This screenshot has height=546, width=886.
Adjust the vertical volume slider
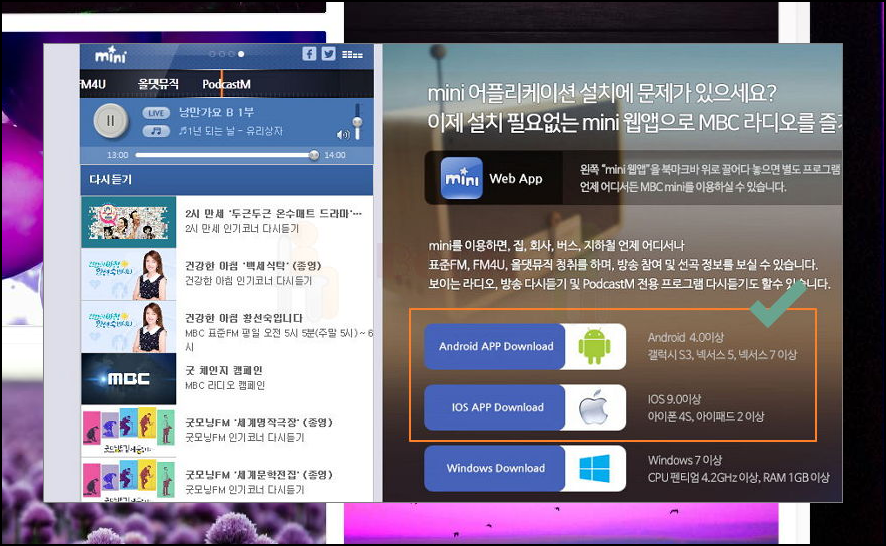pos(357,122)
